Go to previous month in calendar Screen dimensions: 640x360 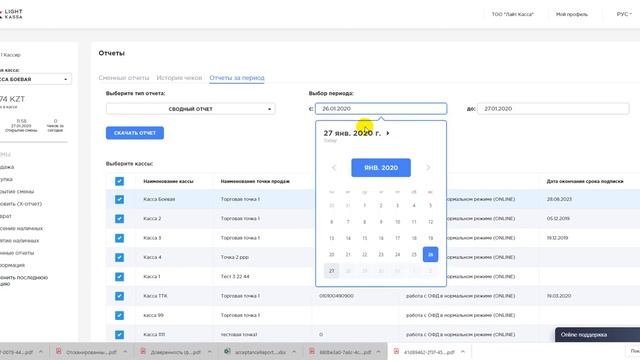[333, 168]
